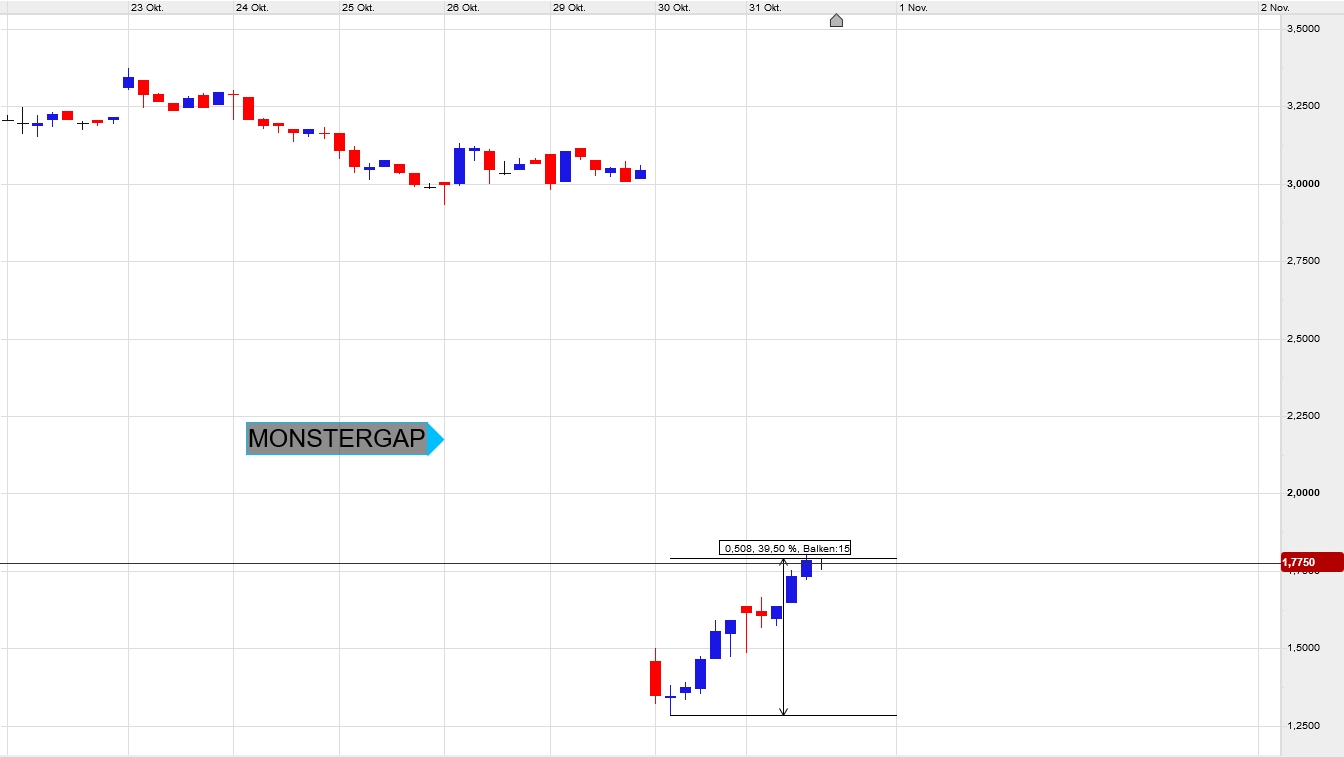Click the 2,2500 price axis label
Screen dimensions: 1344x757
[x=1303, y=416]
